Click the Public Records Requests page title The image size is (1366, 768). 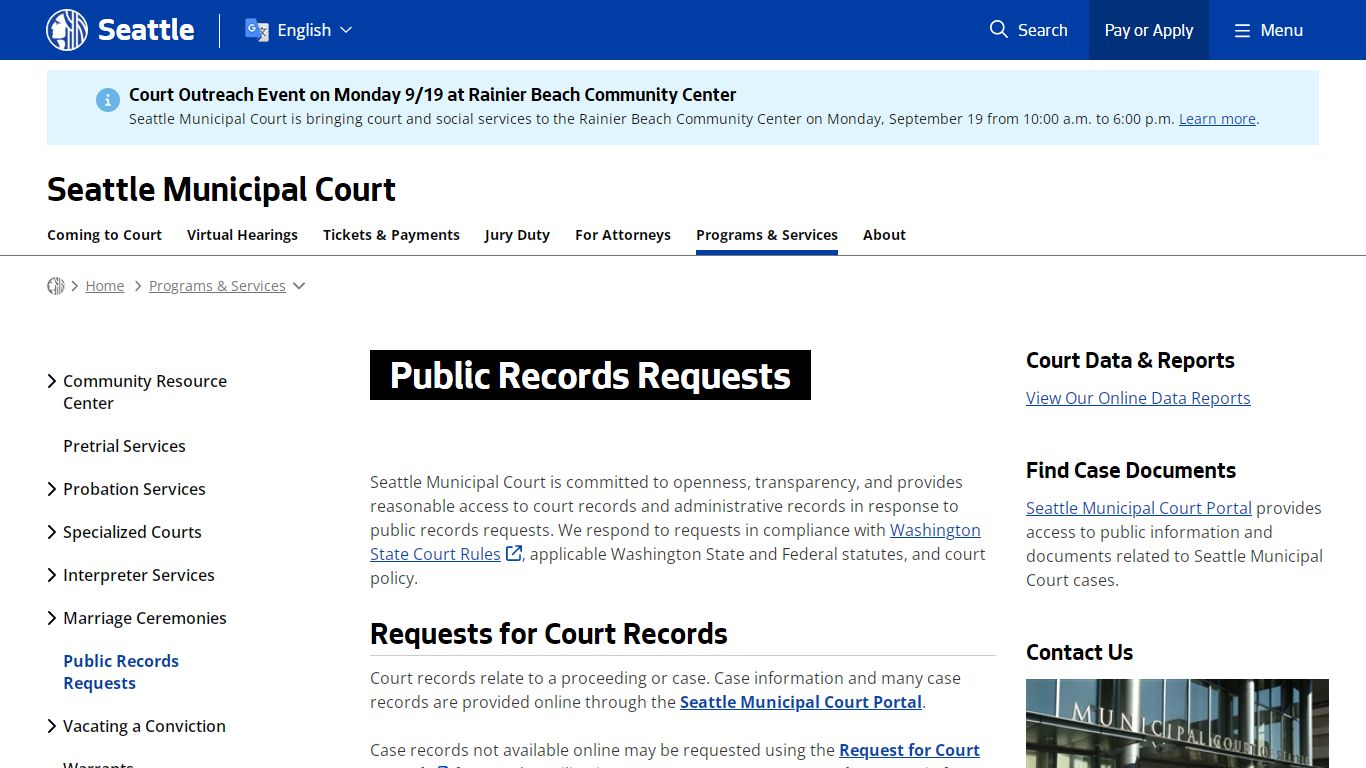(x=590, y=375)
